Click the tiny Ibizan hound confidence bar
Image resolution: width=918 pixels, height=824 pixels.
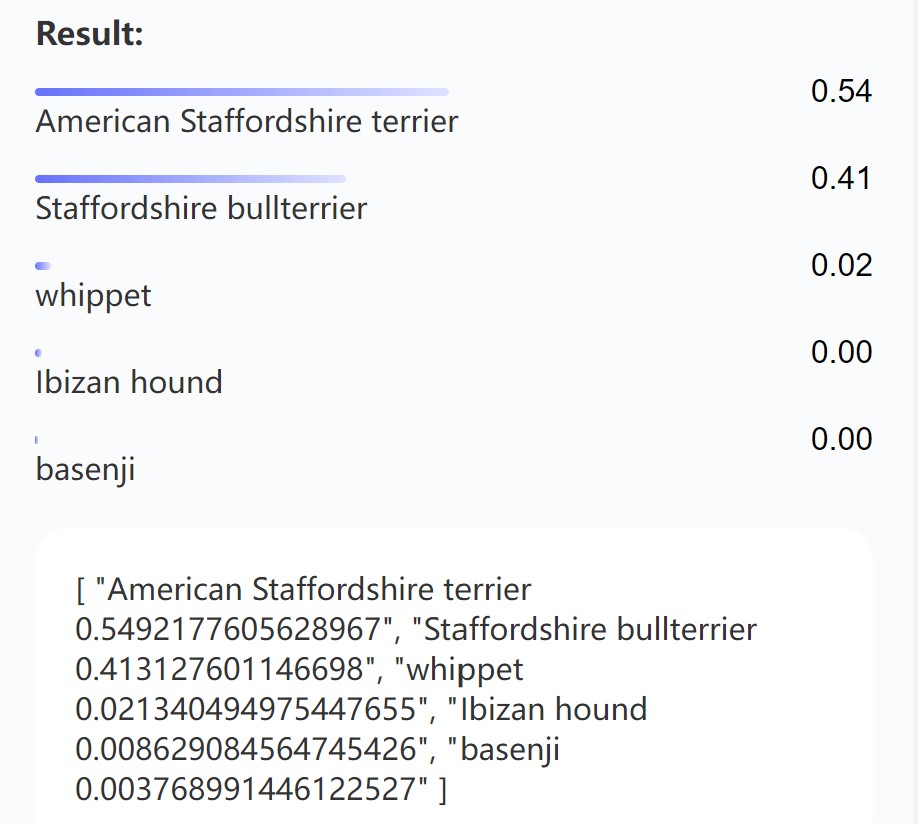pos(38,353)
